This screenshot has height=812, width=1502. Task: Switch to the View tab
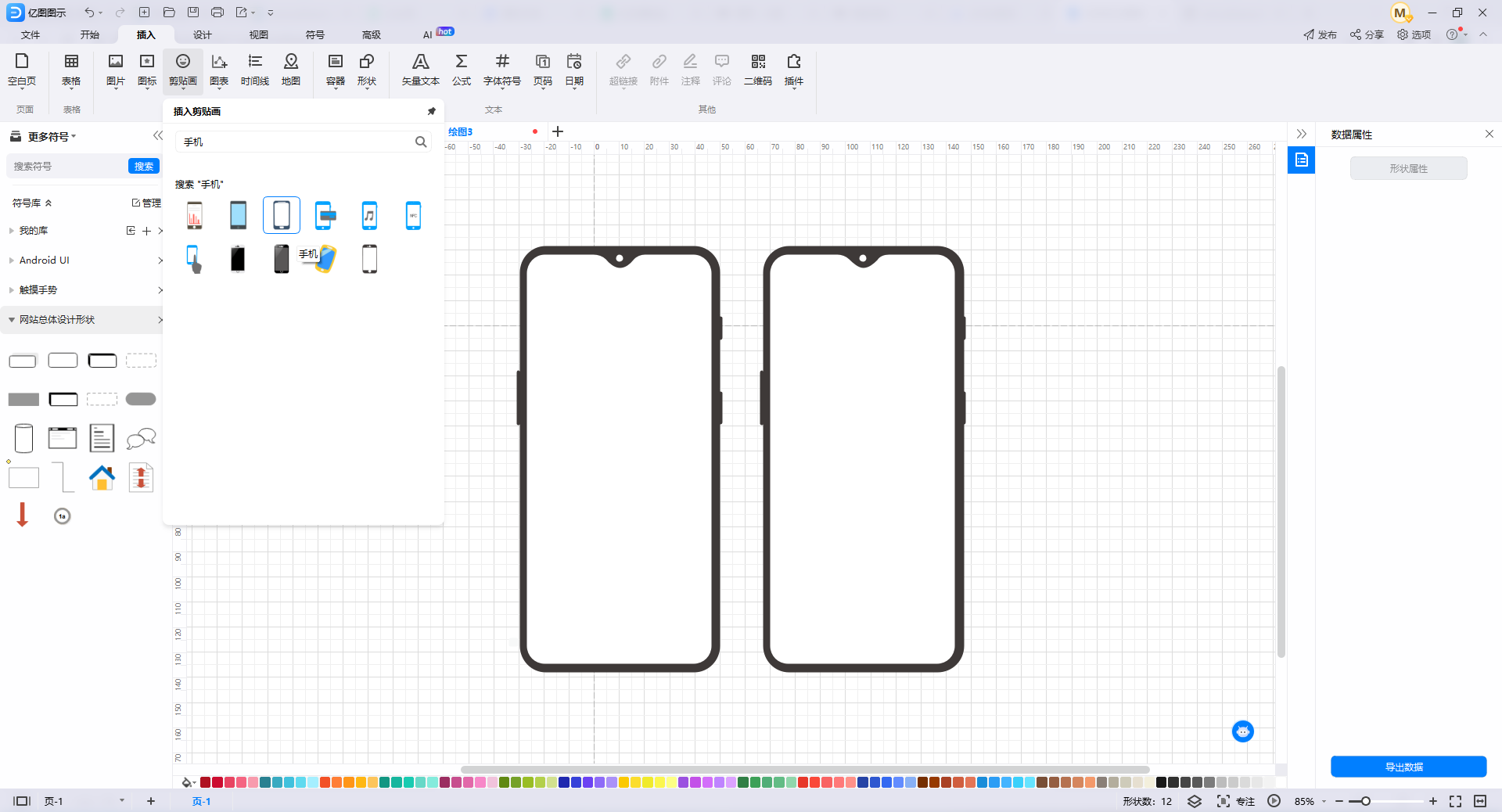tap(259, 35)
